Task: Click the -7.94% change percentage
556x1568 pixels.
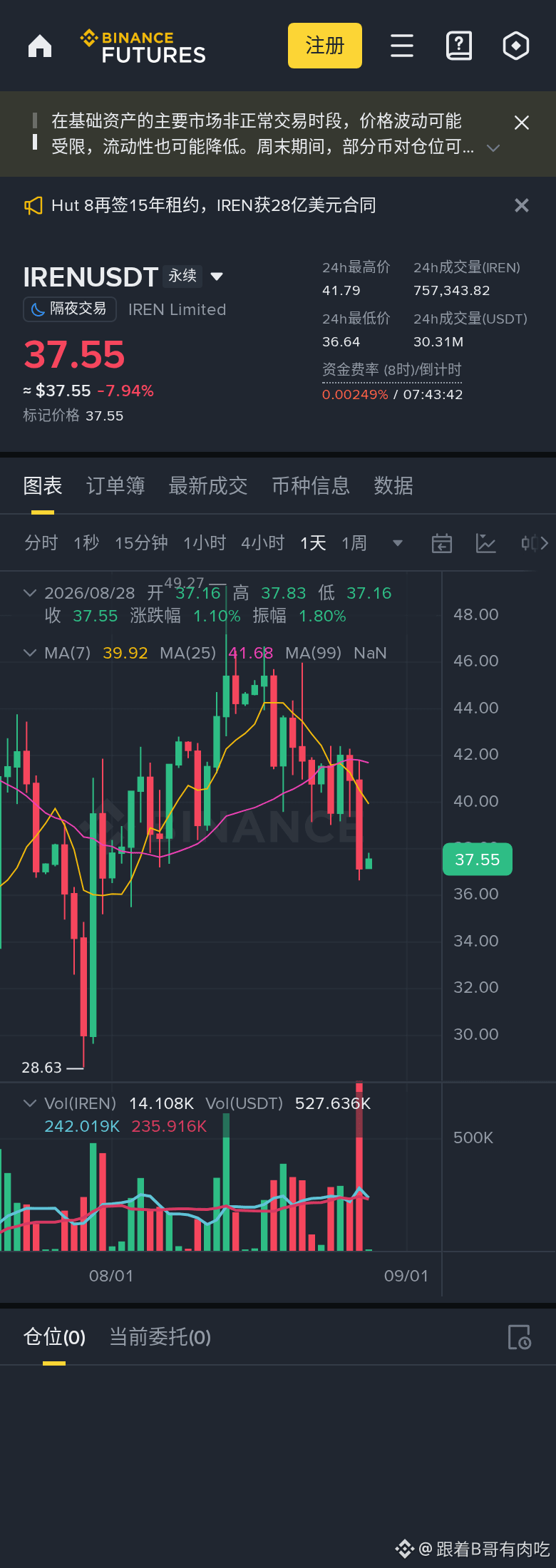Action: 125,391
